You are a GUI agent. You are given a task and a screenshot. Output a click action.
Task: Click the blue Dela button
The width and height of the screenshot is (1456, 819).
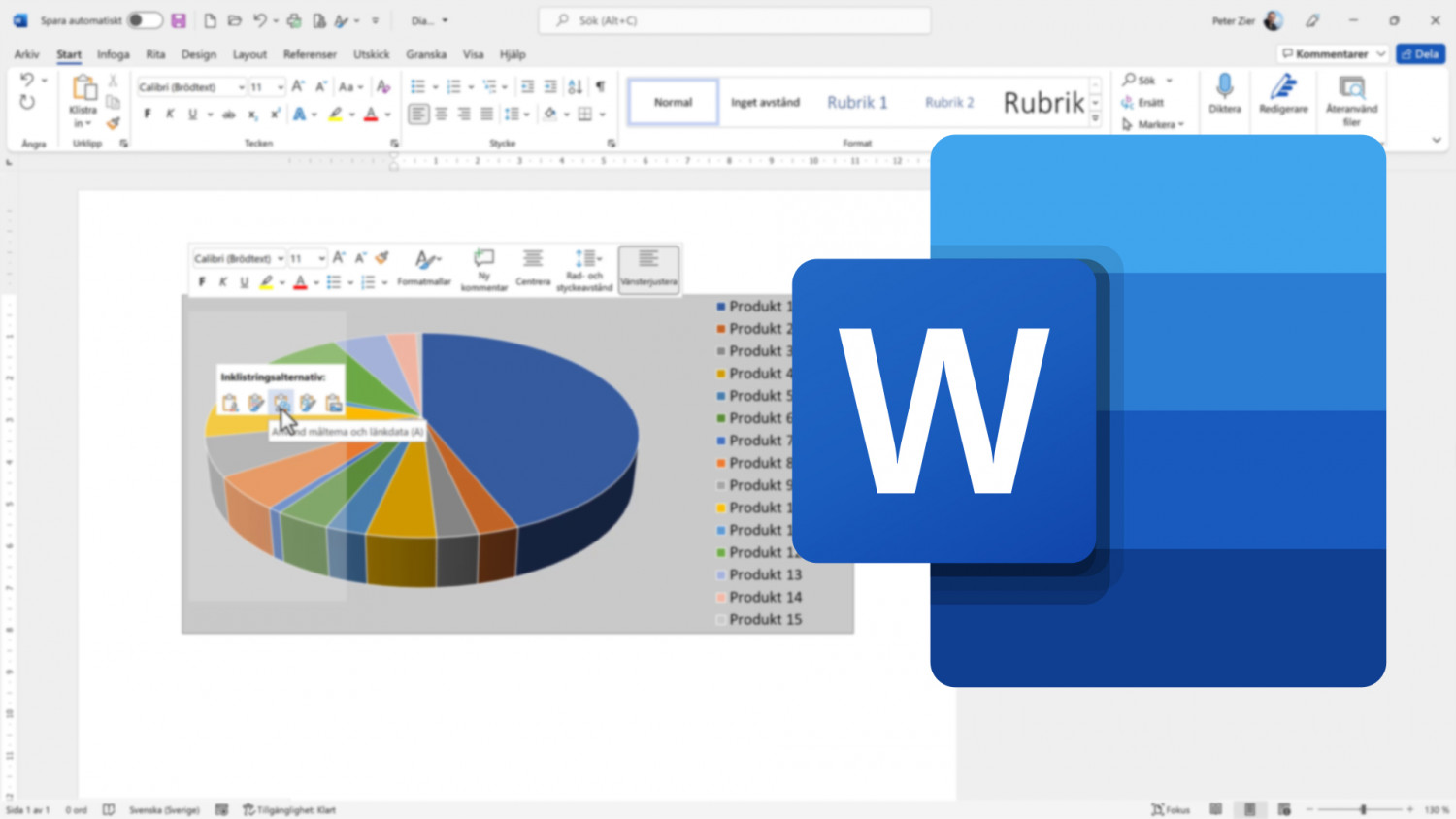[x=1420, y=54]
